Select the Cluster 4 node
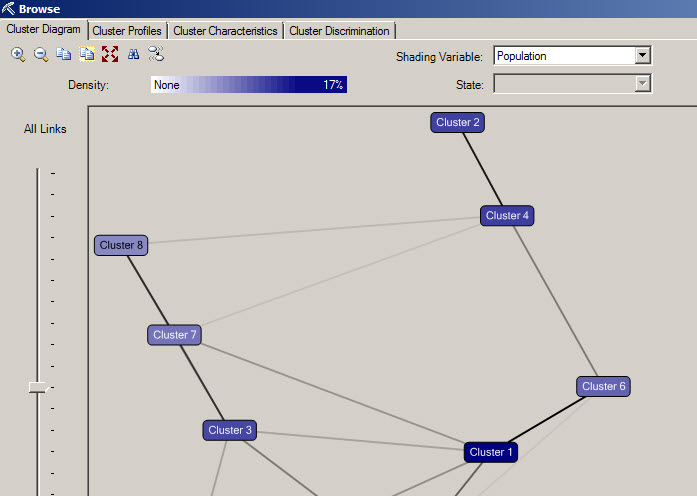 point(507,216)
